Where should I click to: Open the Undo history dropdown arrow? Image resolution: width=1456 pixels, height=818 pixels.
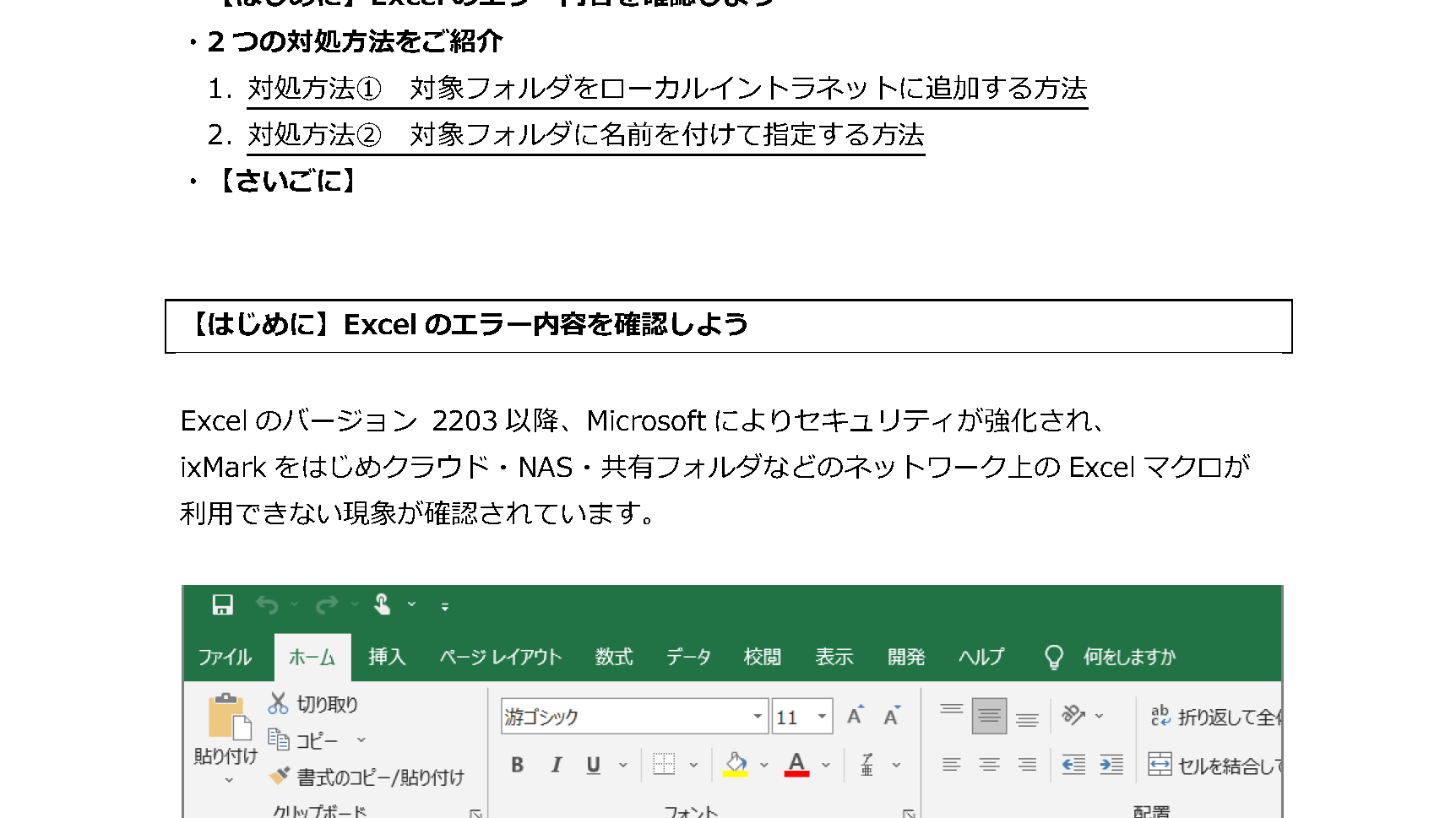[x=295, y=604]
